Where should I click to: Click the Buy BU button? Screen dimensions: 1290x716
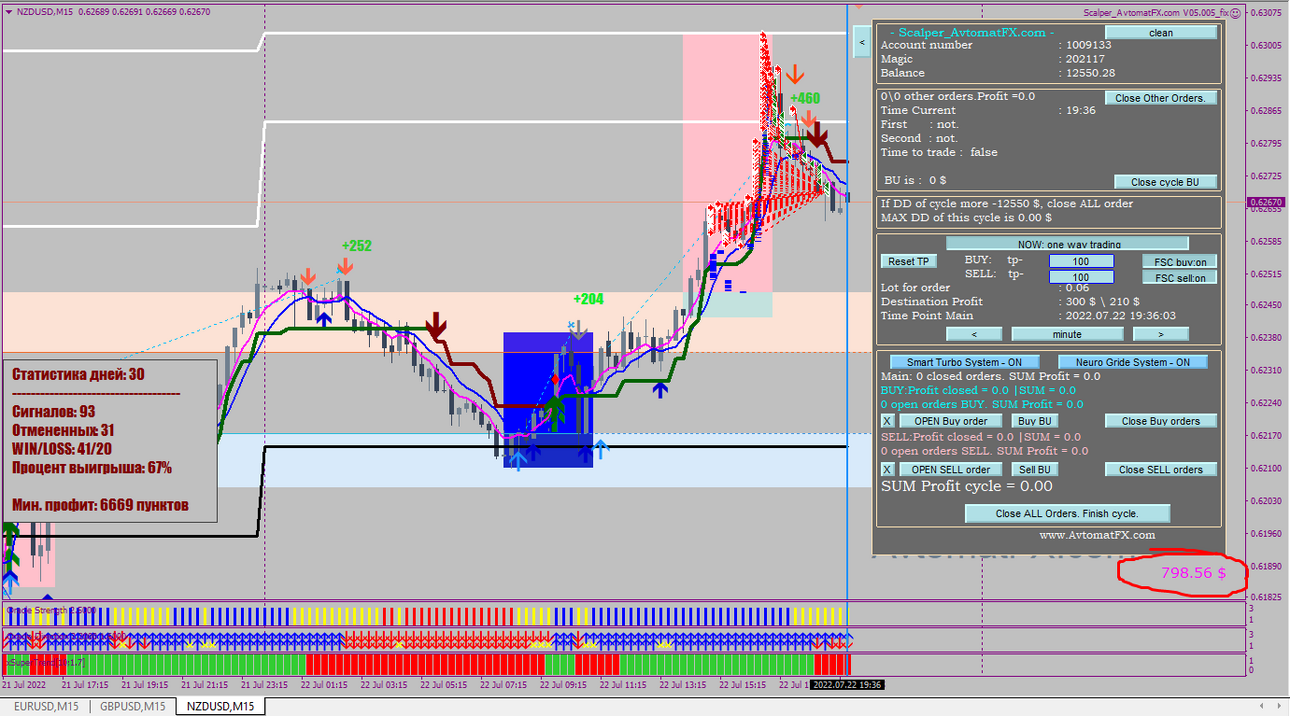pyautogui.click(x=1034, y=421)
